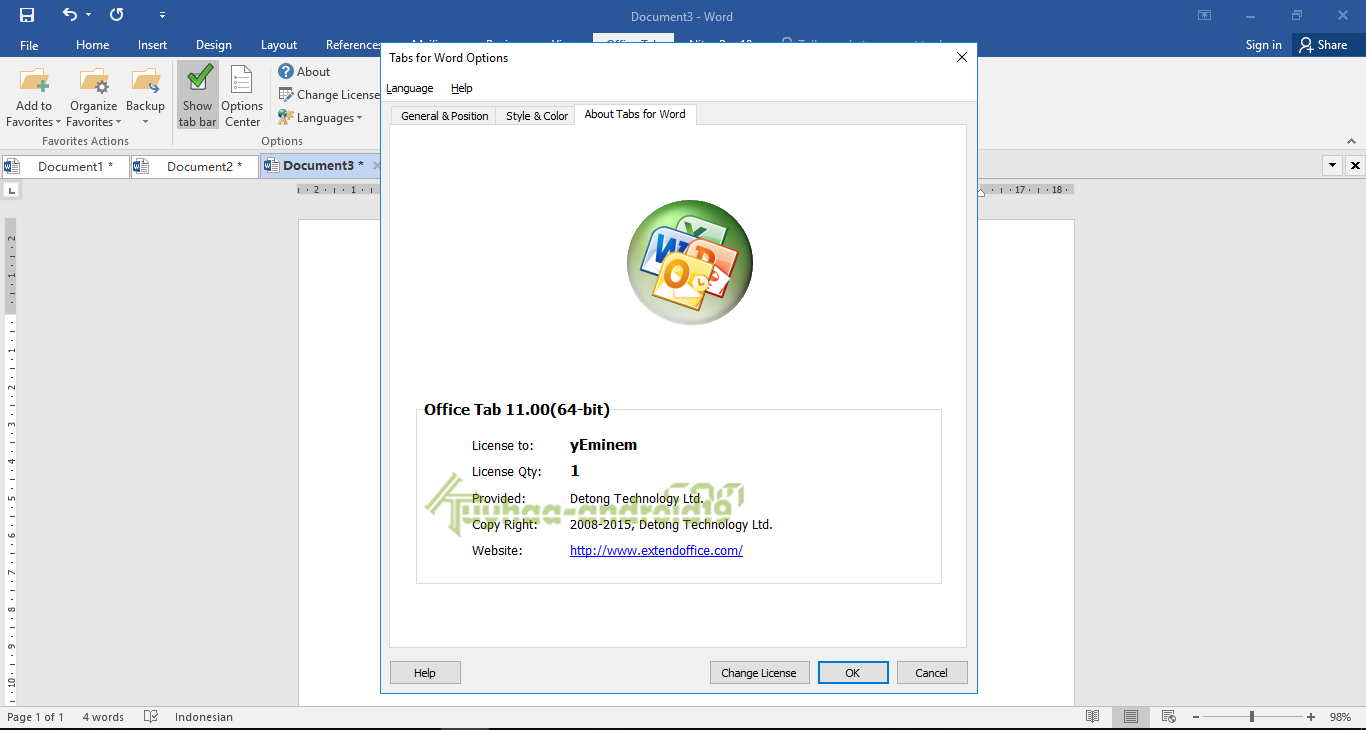
Task: Switch to the Style & Color tab
Action: [x=537, y=116]
